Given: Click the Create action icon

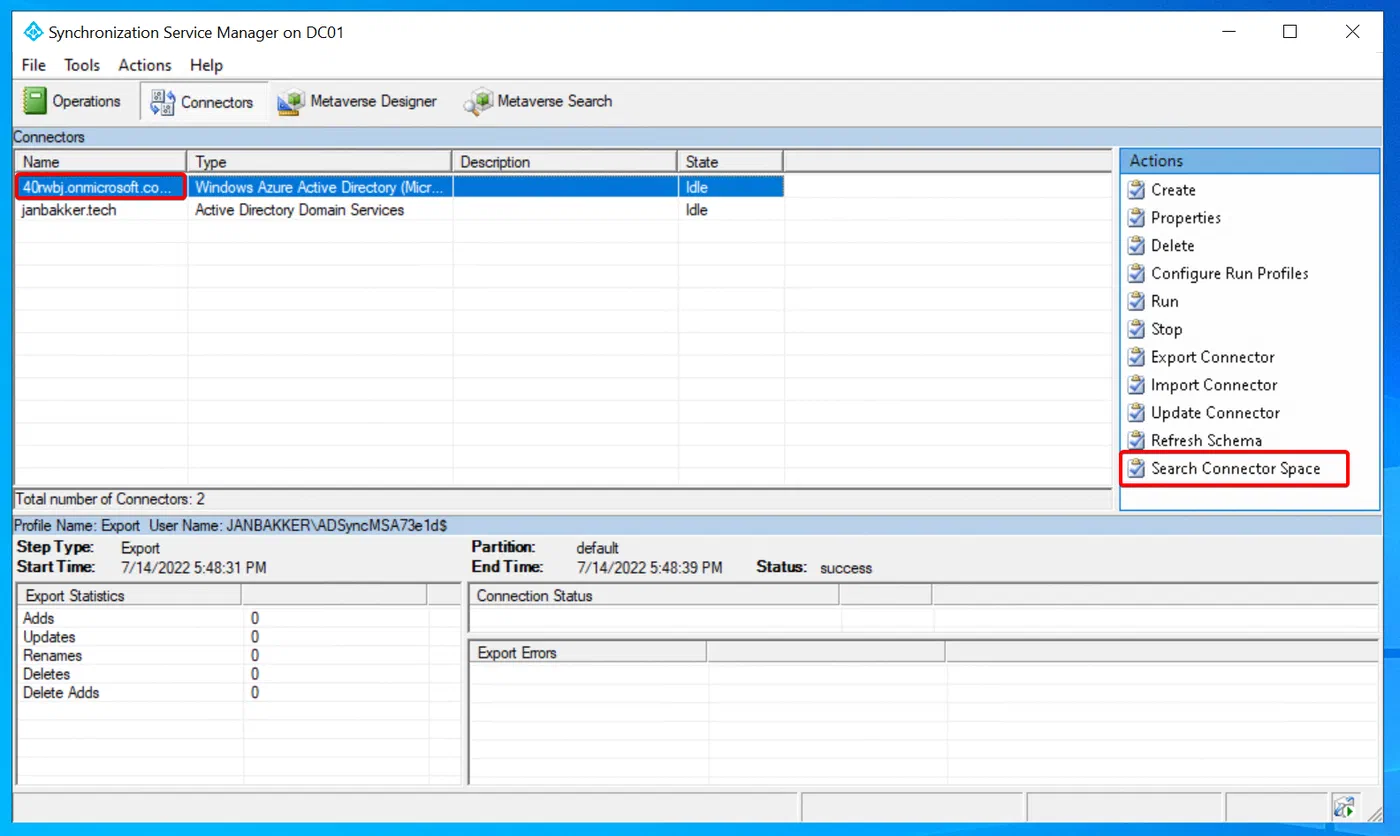Looking at the screenshot, I should pyautogui.click(x=1136, y=190).
